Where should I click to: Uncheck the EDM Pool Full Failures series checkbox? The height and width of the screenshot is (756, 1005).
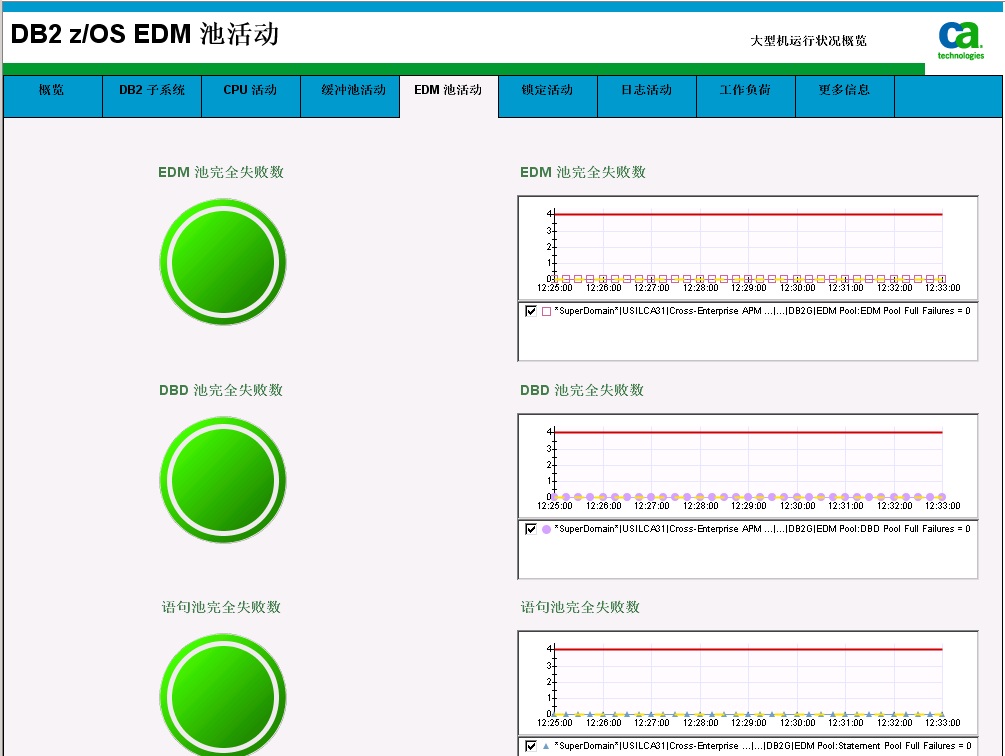pos(531,311)
